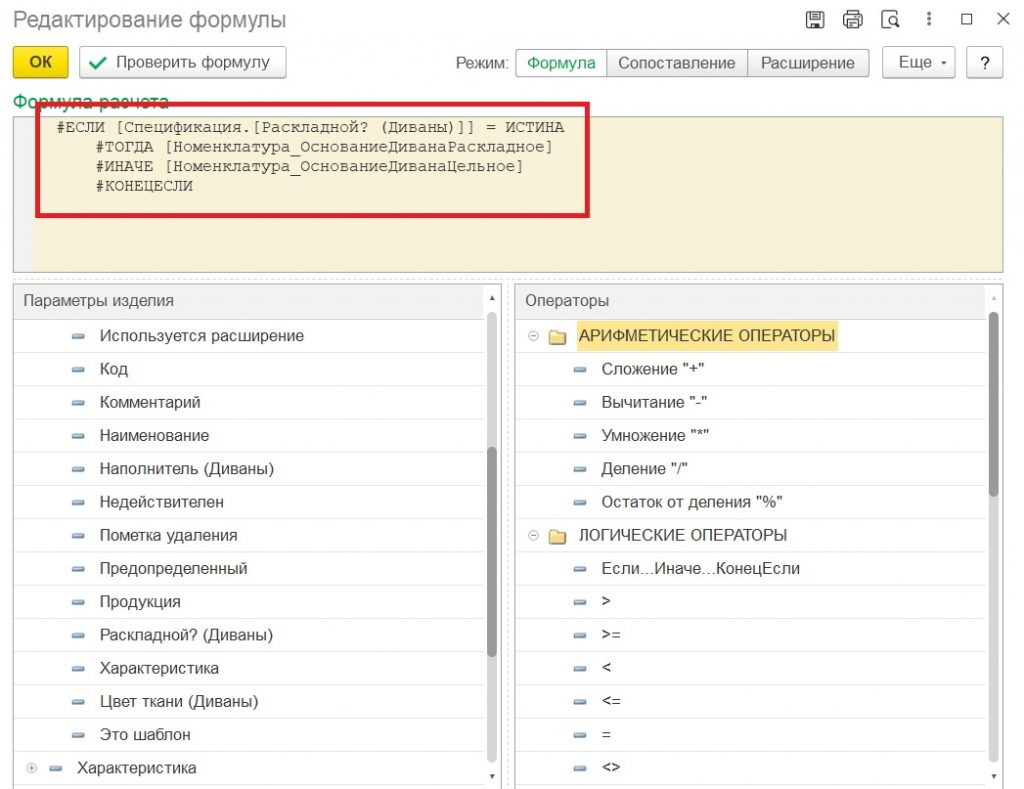
Task: Select indented Характеристика parameter under Раскладной
Action: (249, 668)
